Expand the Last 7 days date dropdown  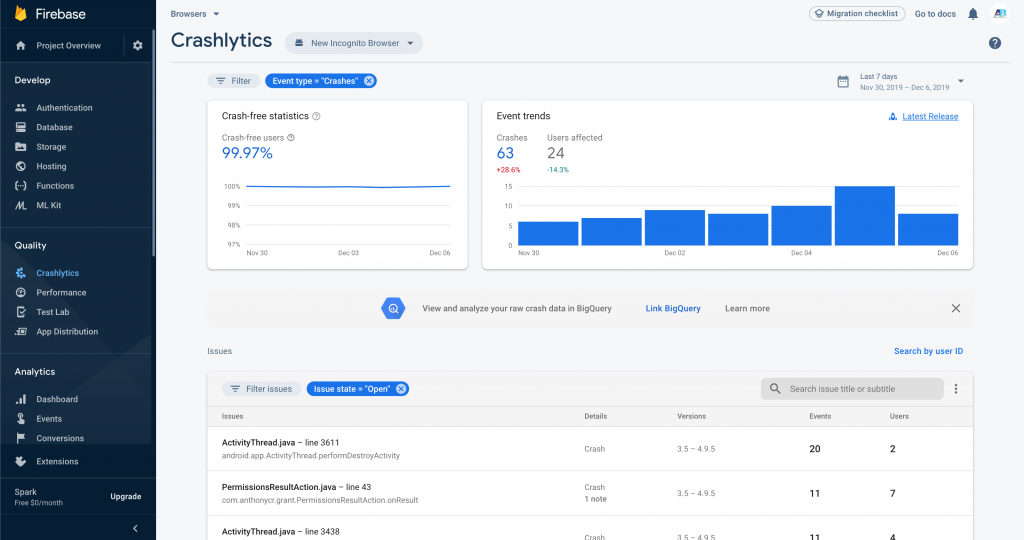[x=961, y=81]
